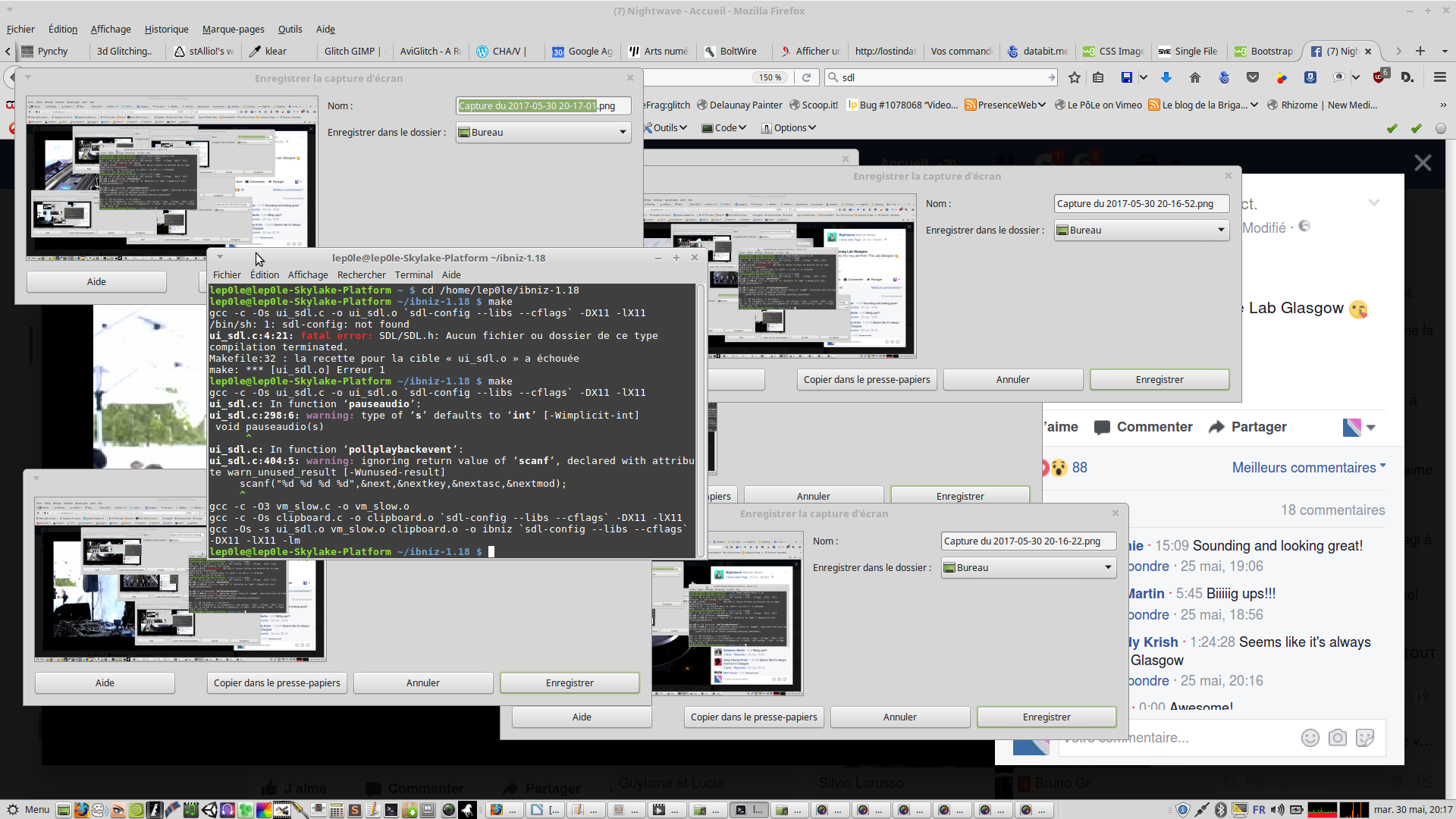Click the filename field containing Capture du 2017-05-30 20-17-01
The width and height of the screenshot is (1456, 819).
543,106
